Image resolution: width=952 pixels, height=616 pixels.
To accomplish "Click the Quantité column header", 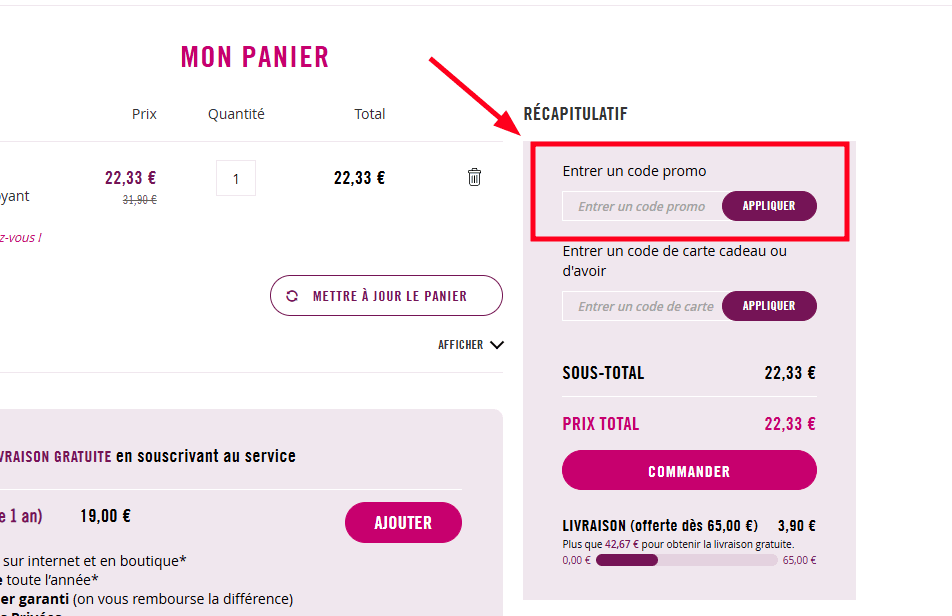I will click(x=236, y=114).
